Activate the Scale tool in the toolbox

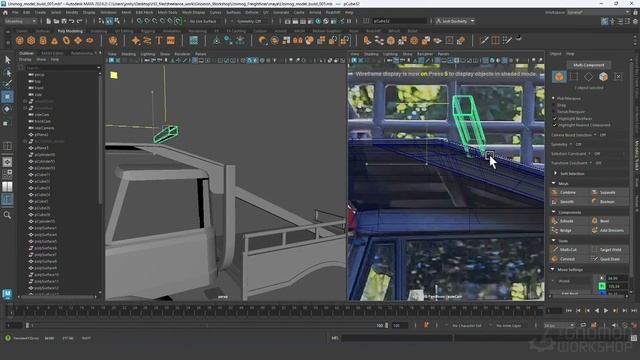click(x=6, y=123)
